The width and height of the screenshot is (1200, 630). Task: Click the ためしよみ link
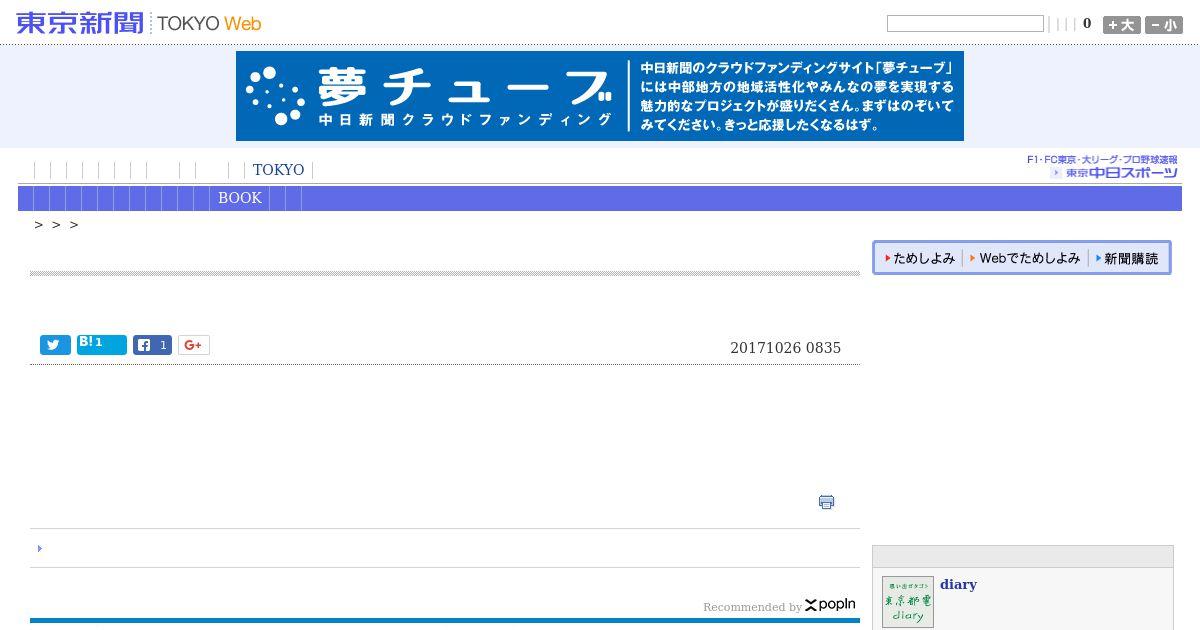[920, 258]
